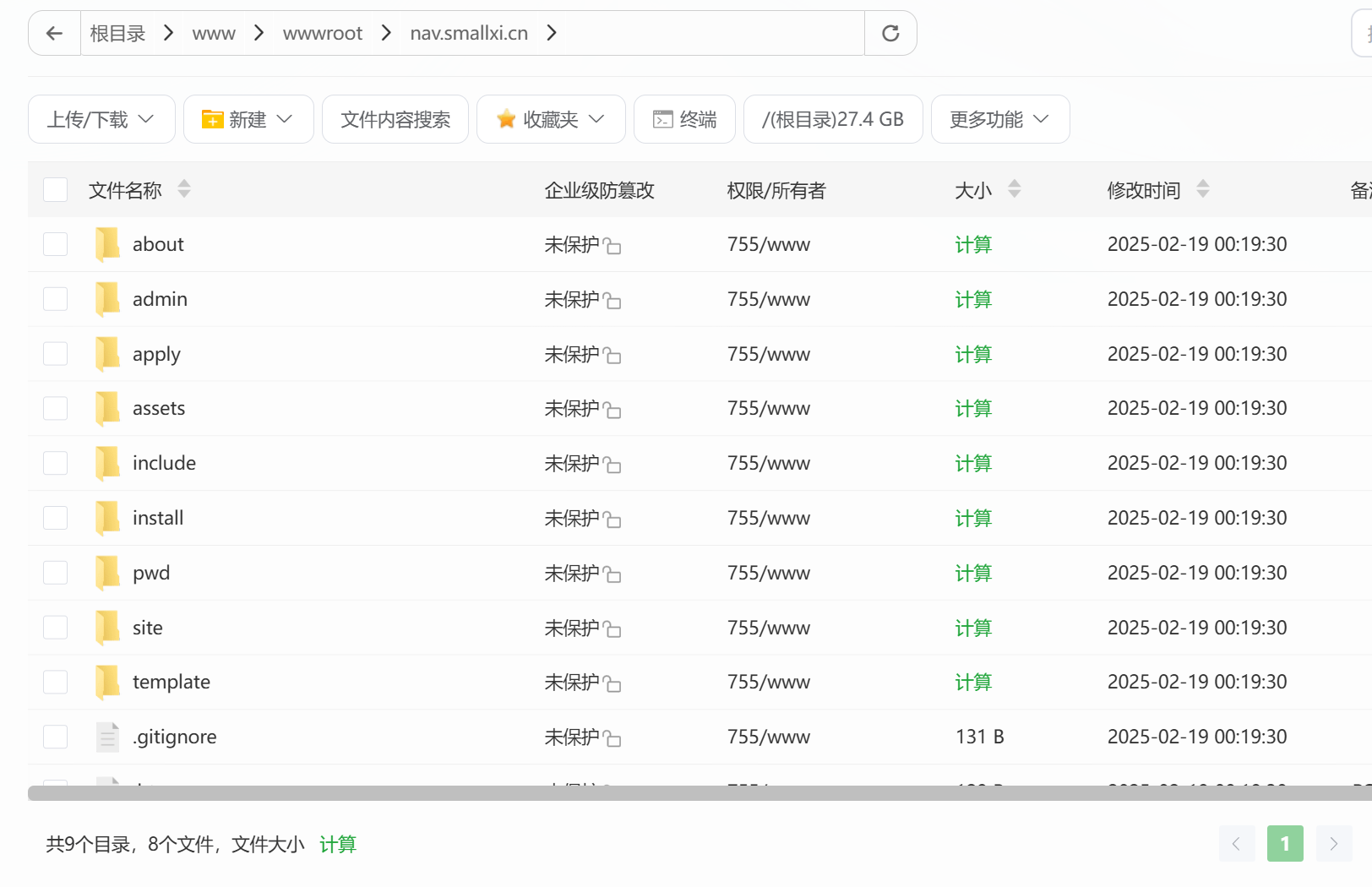This screenshot has height=887, width=1372.
Task: Click the lock icon for .gitignore file
Action: (612, 739)
